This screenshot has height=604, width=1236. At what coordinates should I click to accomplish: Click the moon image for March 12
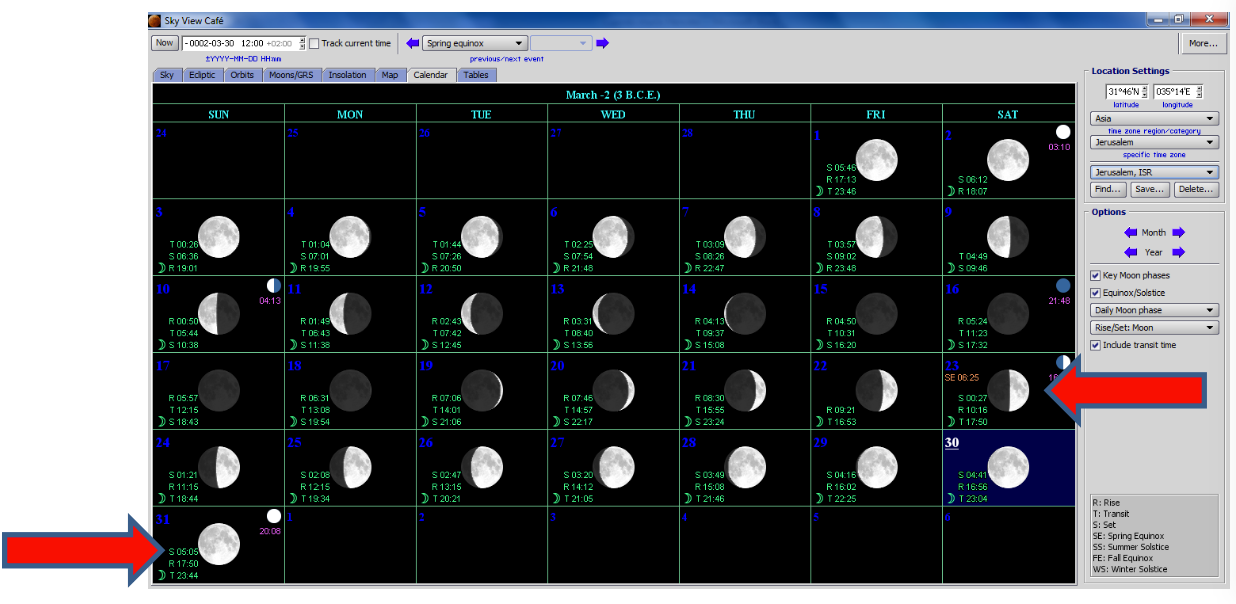point(481,314)
